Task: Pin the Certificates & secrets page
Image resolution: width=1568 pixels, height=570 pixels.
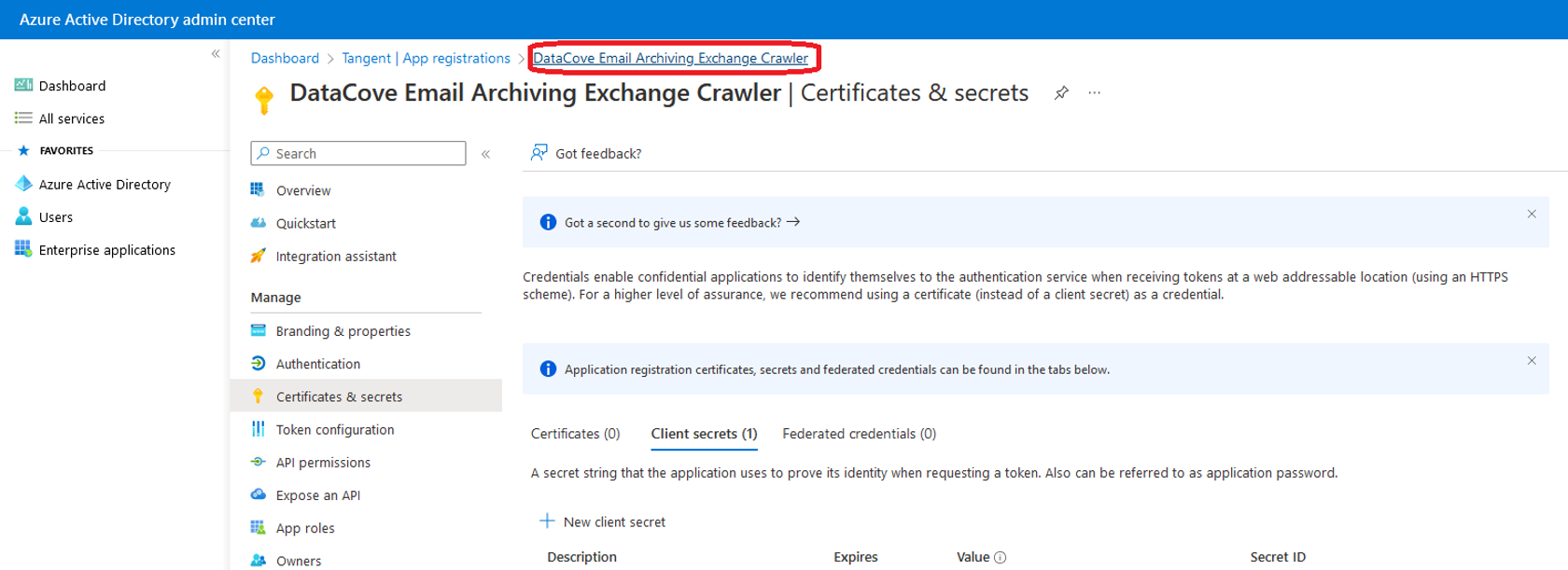Action: point(1061,93)
